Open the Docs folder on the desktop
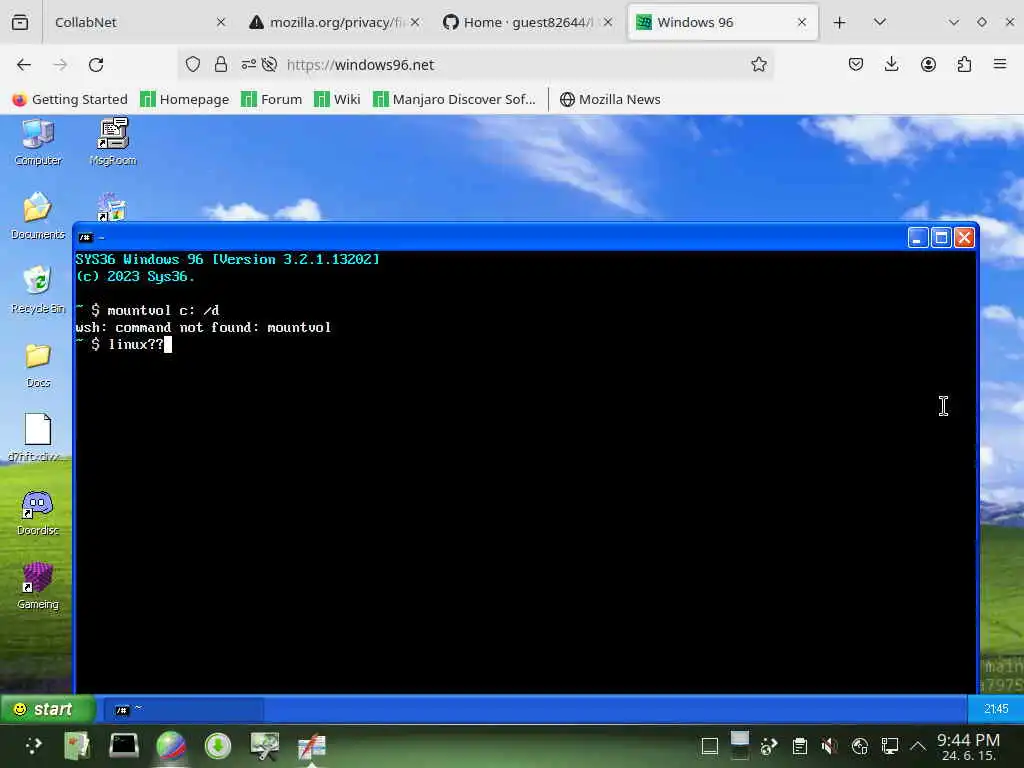Image resolution: width=1024 pixels, height=768 pixels. point(38,364)
